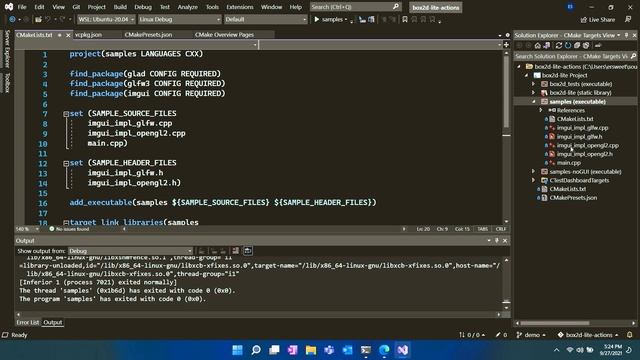
Task: Open the Windows Start menu
Action: coord(237,350)
